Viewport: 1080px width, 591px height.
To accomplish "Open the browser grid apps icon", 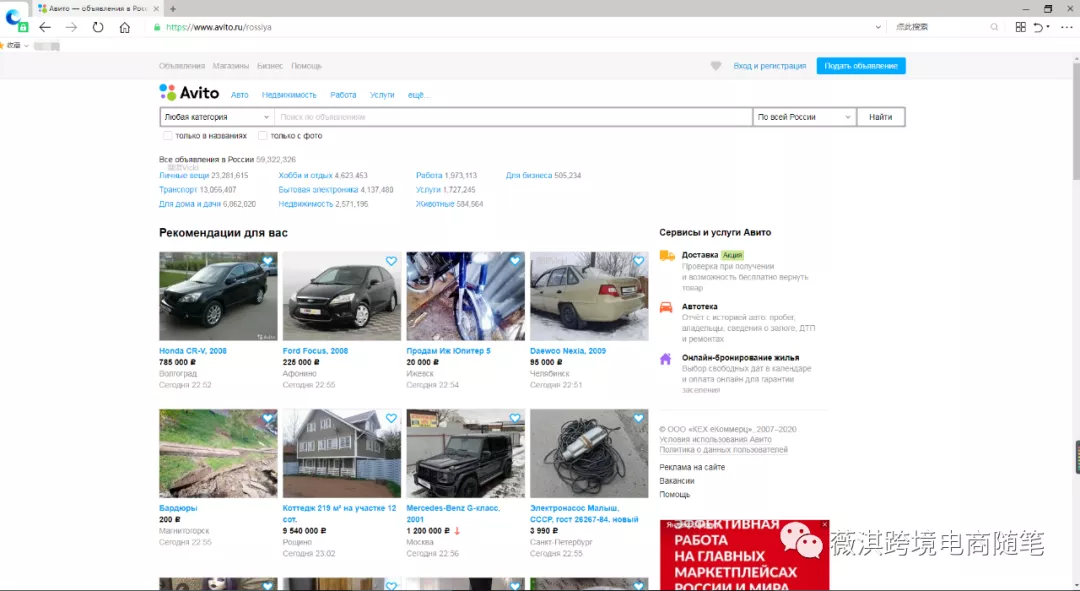I will (x=1021, y=27).
